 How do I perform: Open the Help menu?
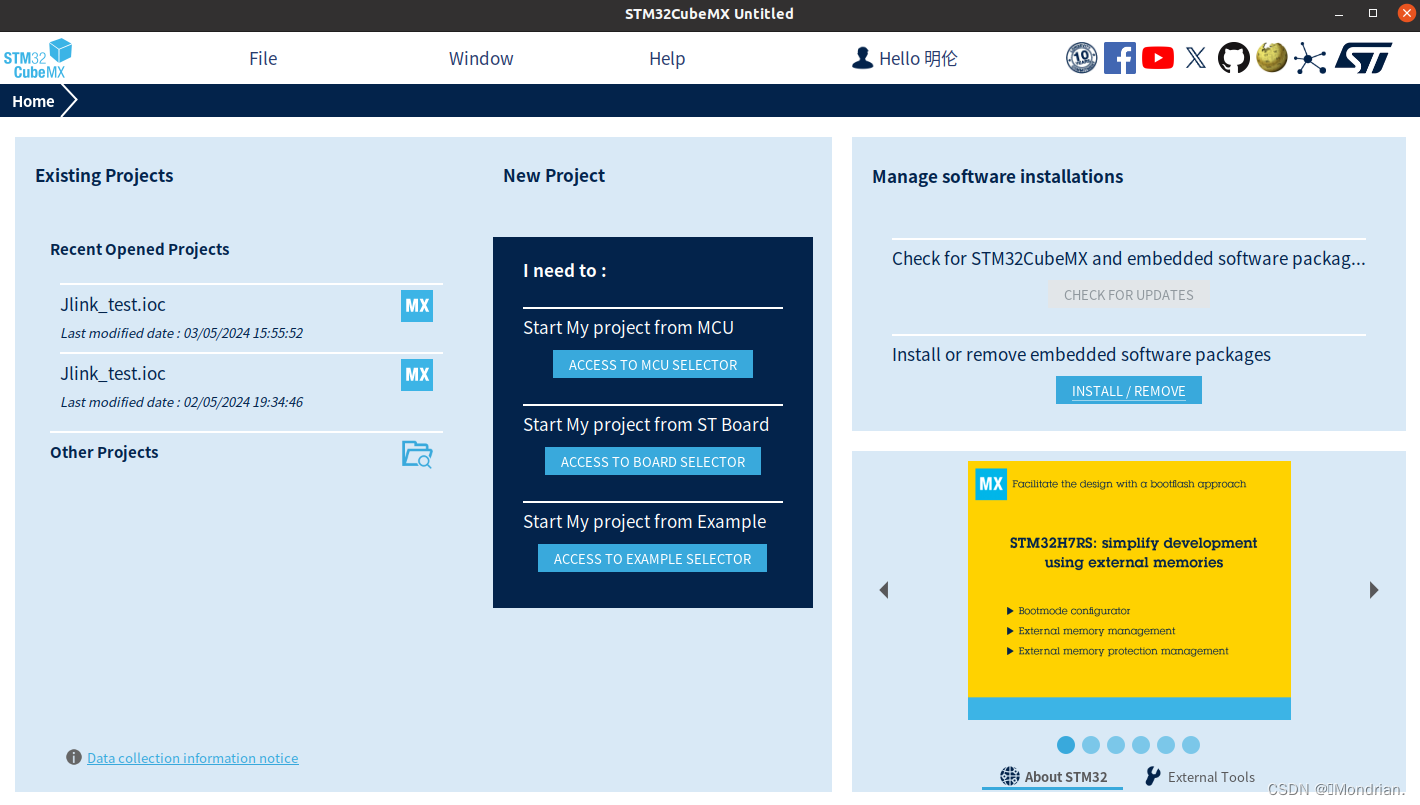click(667, 59)
